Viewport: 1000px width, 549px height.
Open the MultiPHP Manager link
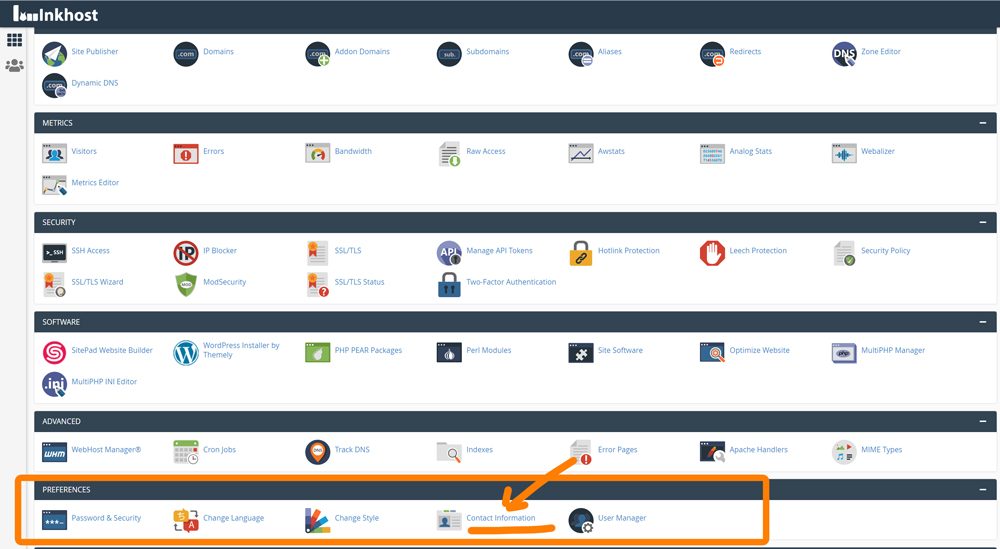click(893, 350)
